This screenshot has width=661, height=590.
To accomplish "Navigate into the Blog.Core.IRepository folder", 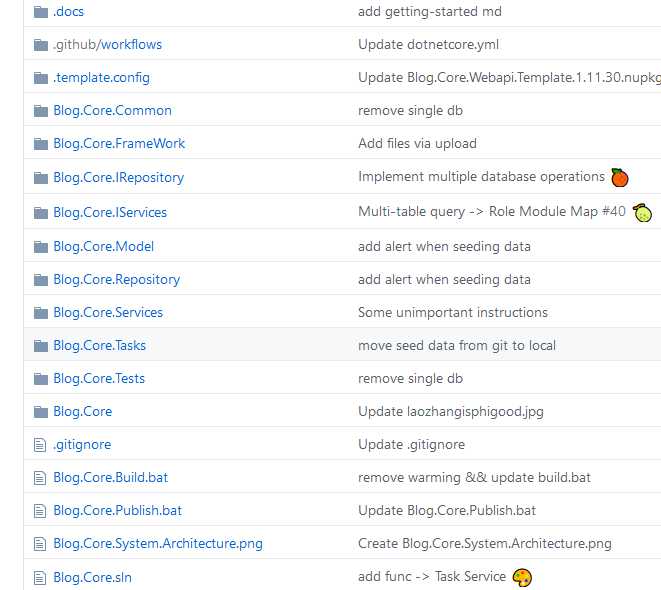I will pyautogui.click(x=118, y=178).
